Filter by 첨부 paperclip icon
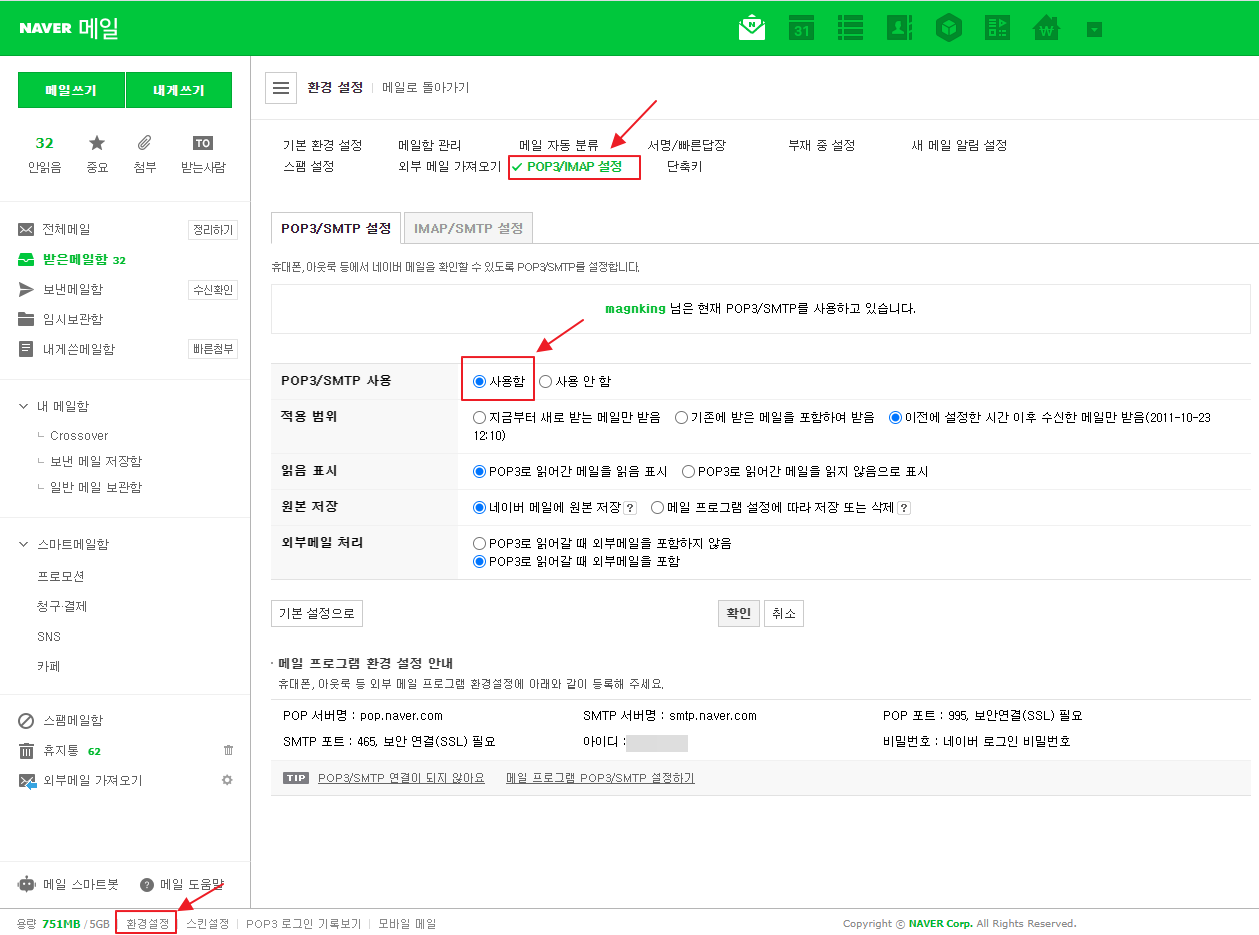Screen dimensions: 1259x935 click(x=145, y=154)
